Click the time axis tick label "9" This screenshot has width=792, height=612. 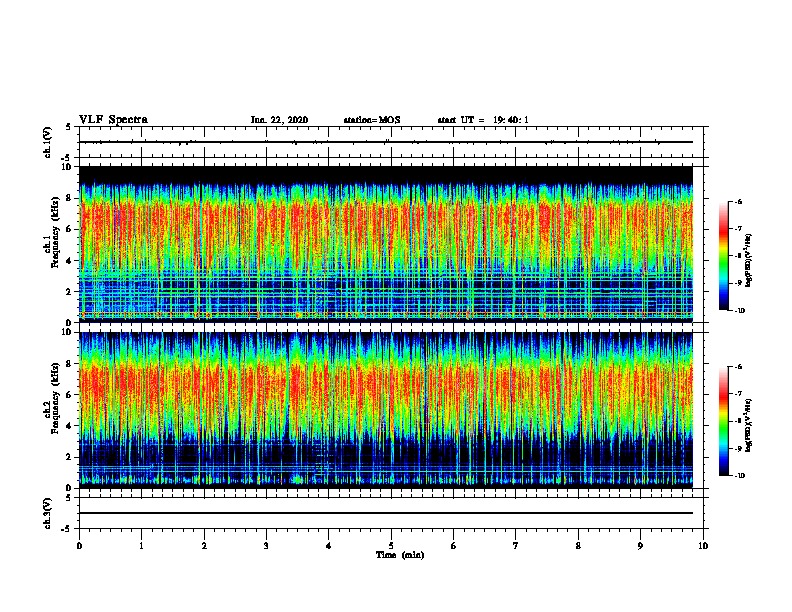(x=640, y=546)
